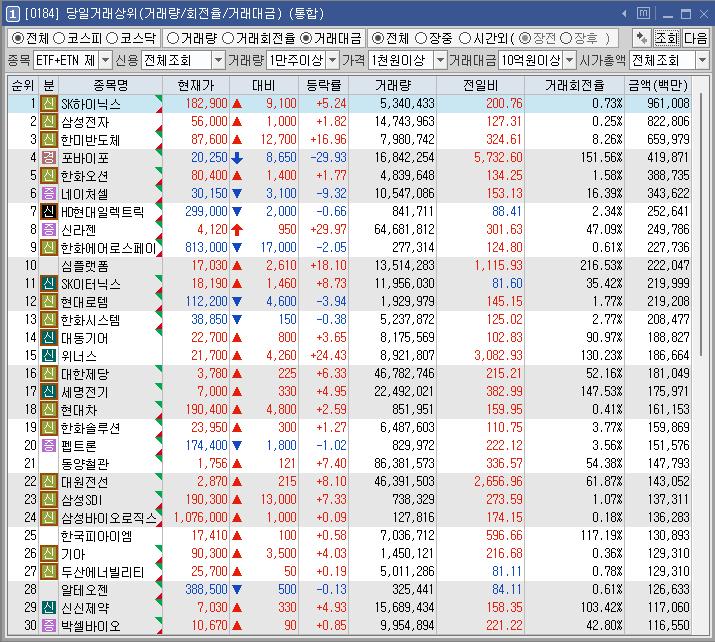The height and width of the screenshot is (642, 715).
Task: Click the 신 badge icon next to 현대차
Action: click(48, 409)
